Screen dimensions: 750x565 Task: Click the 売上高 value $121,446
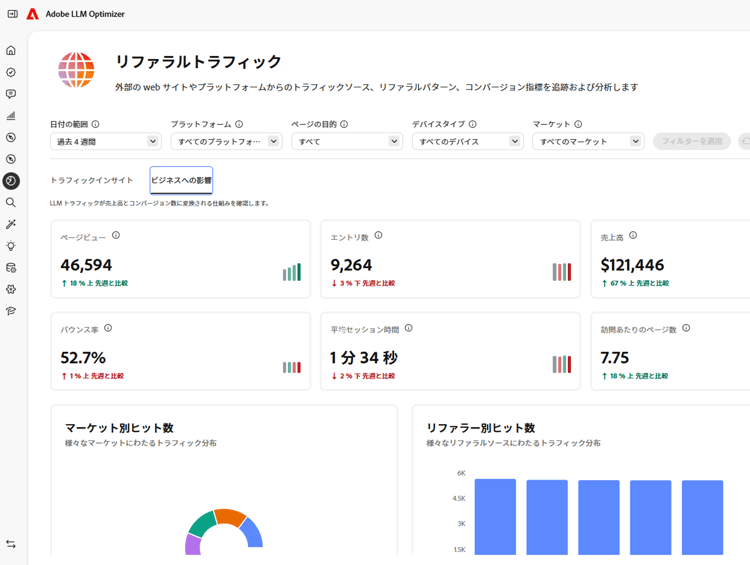tap(632, 265)
